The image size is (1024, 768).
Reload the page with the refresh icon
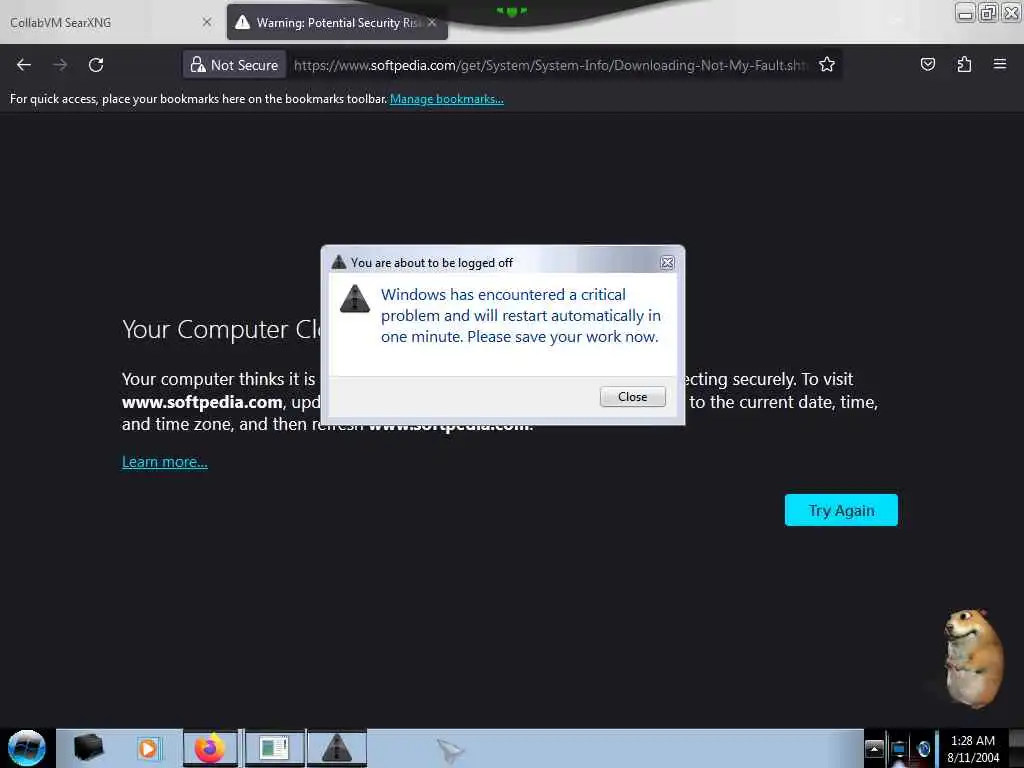pyautogui.click(x=96, y=65)
